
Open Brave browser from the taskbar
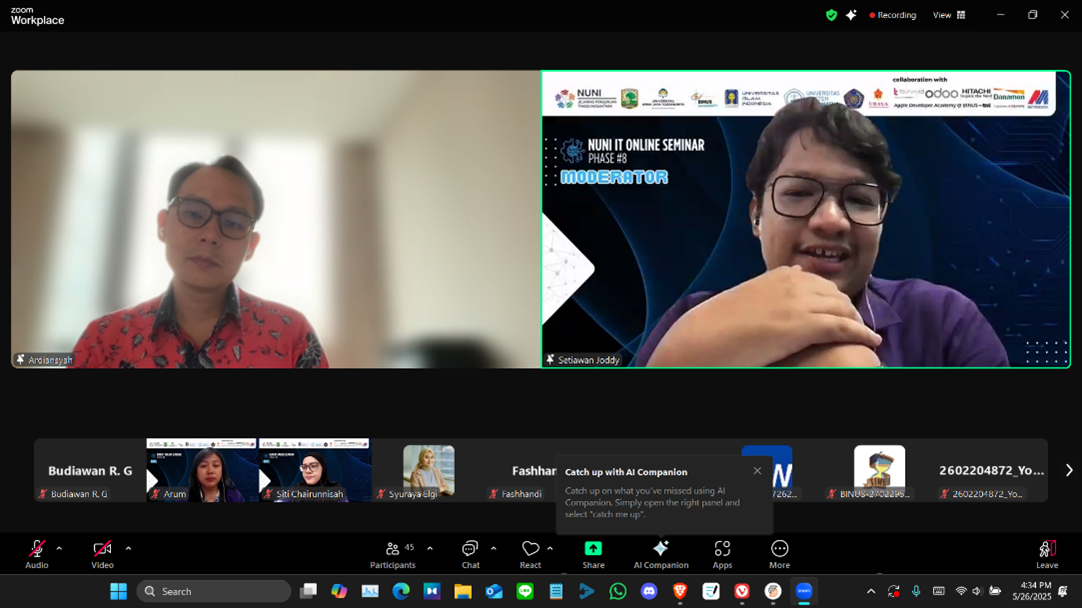pyautogui.click(x=680, y=591)
